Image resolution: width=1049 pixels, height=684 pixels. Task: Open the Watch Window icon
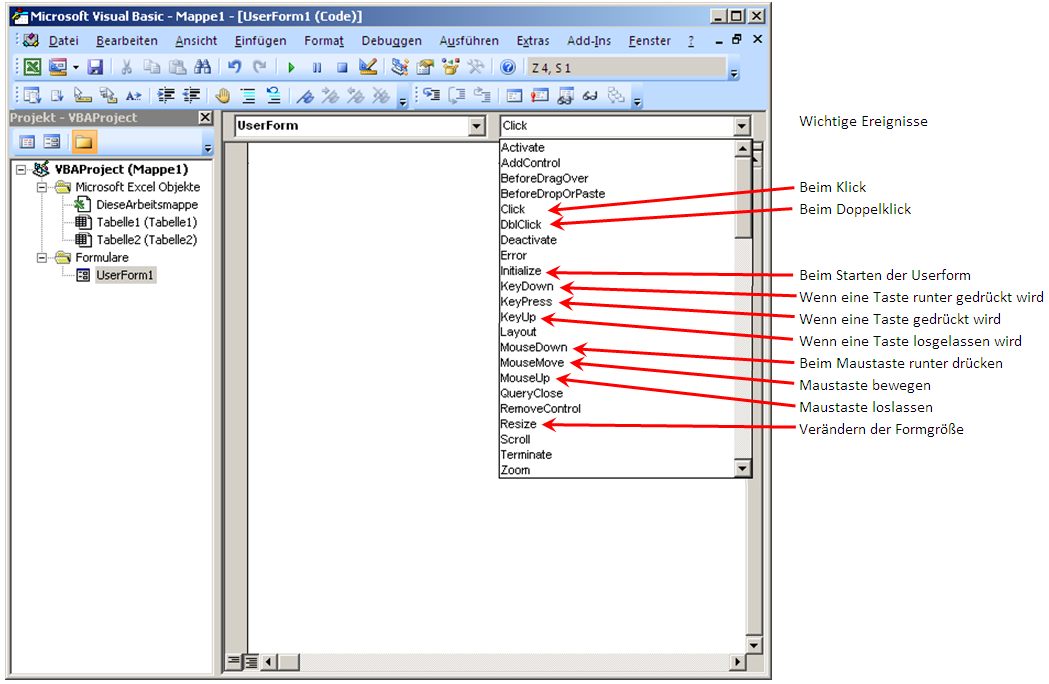coord(565,96)
